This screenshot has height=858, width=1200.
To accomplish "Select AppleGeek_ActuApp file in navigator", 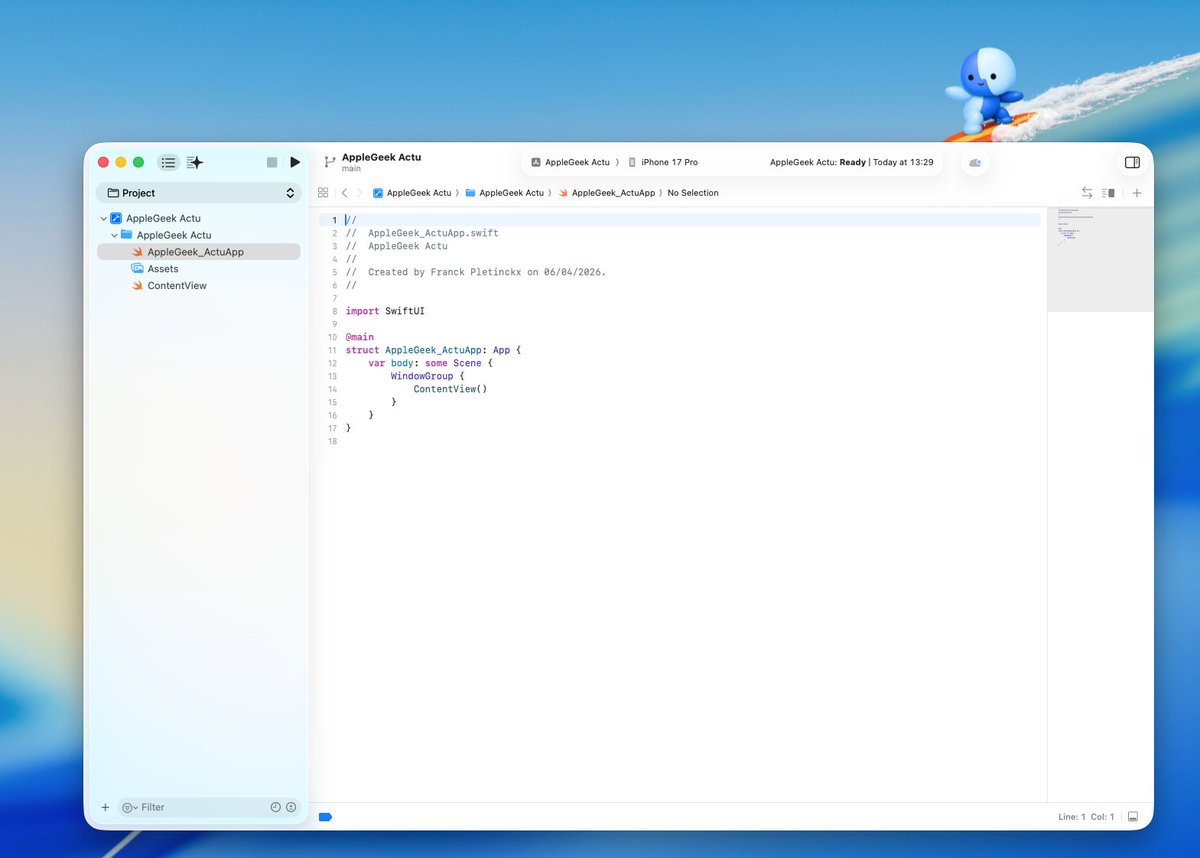I will click(x=199, y=252).
